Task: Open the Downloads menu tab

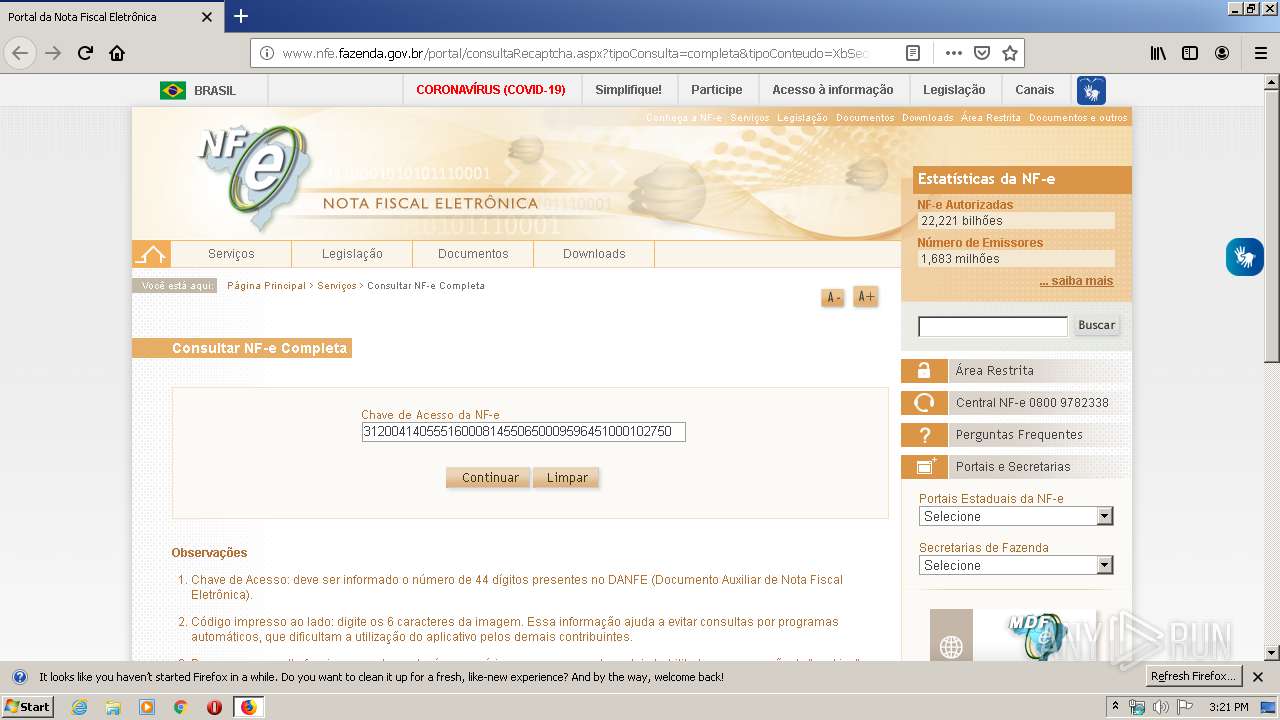Action: point(594,254)
